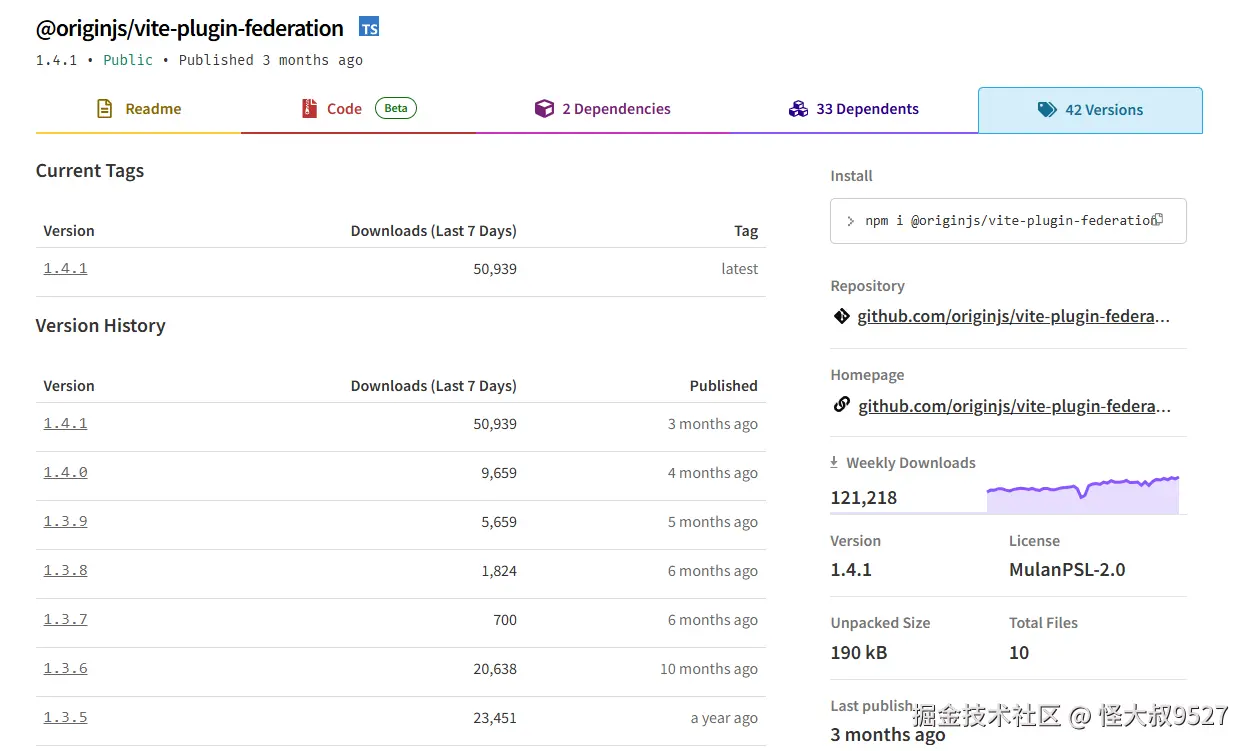This screenshot has height=751, width=1250.
Task: Open version 1.3.8 link
Action: [65, 570]
